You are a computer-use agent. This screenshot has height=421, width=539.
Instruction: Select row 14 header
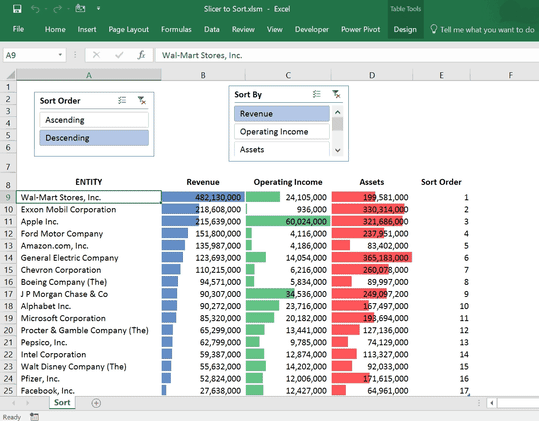(x=8, y=258)
